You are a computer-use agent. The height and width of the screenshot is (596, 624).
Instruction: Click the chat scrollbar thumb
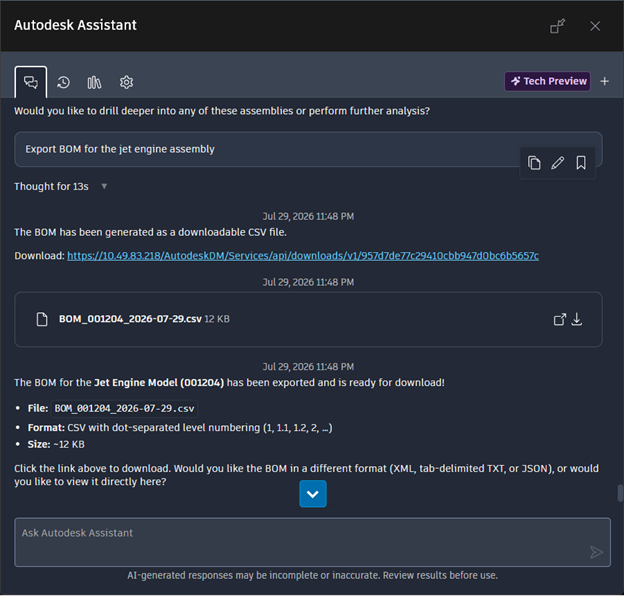pyautogui.click(x=620, y=493)
